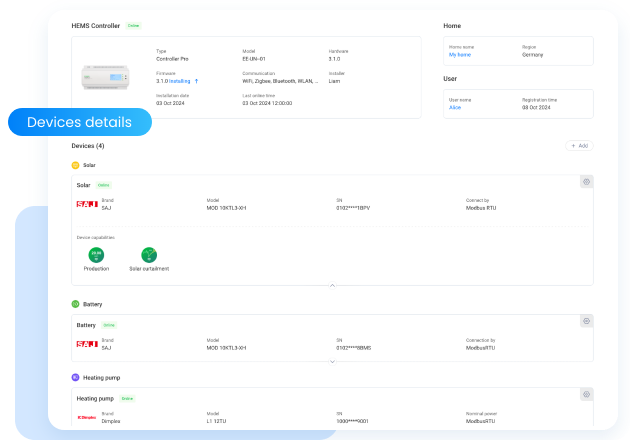Open Solar device settings gear

586,182
